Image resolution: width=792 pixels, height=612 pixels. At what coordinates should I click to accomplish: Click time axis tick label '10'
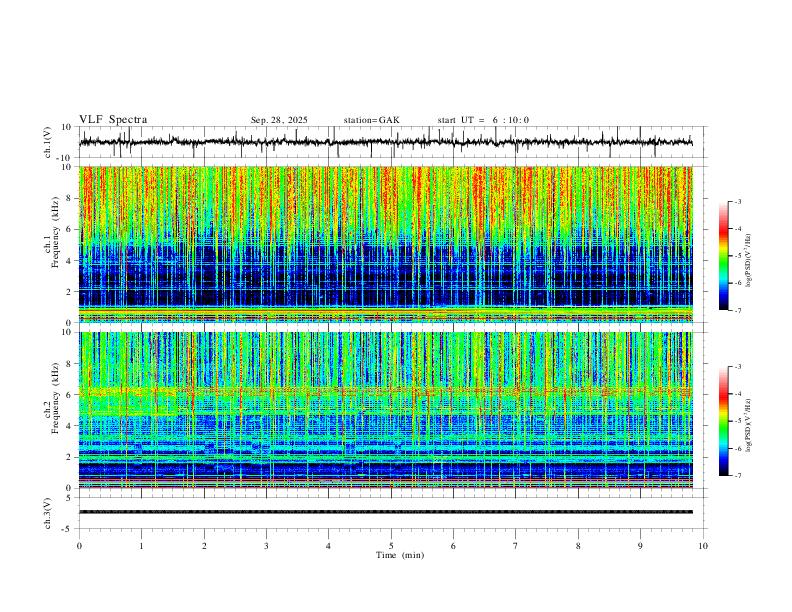703,546
